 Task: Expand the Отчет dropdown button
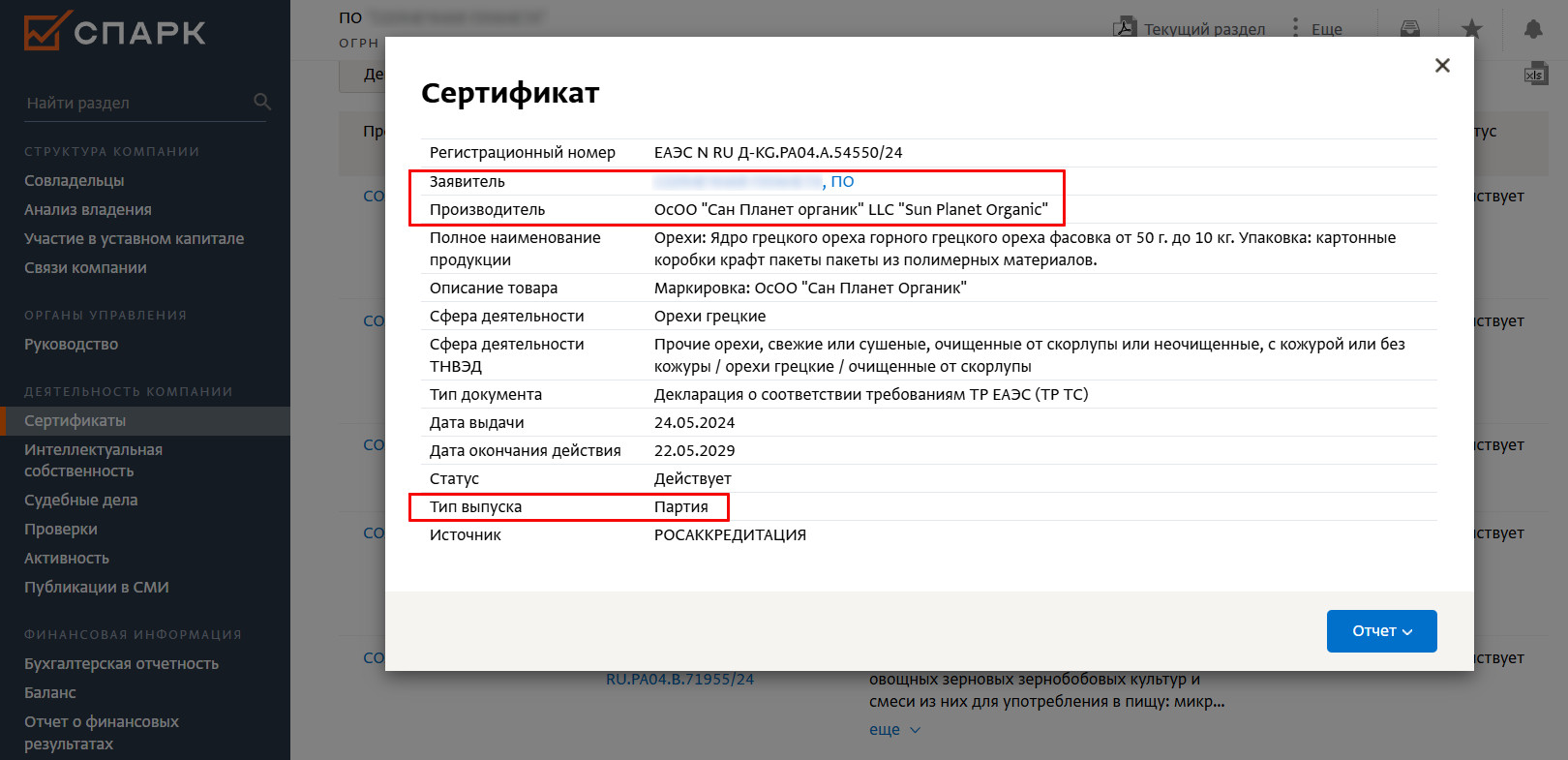pos(1381,631)
